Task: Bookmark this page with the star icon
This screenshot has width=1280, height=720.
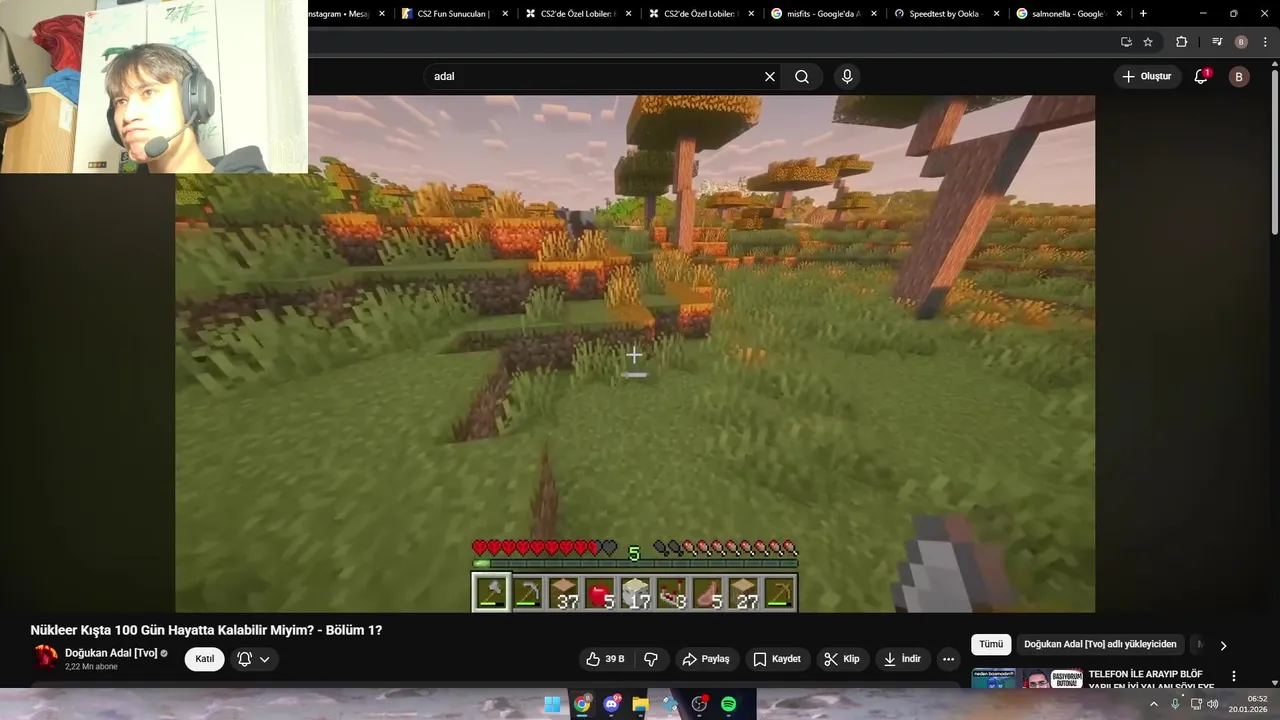Action: [1148, 42]
